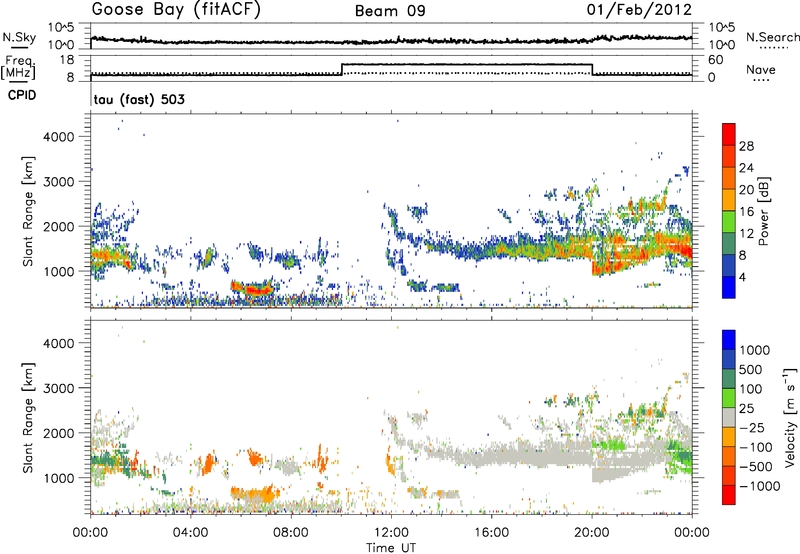Click the "20" label on Power colorbar
This screenshot has height=554, width=800.
click(746, 190)
